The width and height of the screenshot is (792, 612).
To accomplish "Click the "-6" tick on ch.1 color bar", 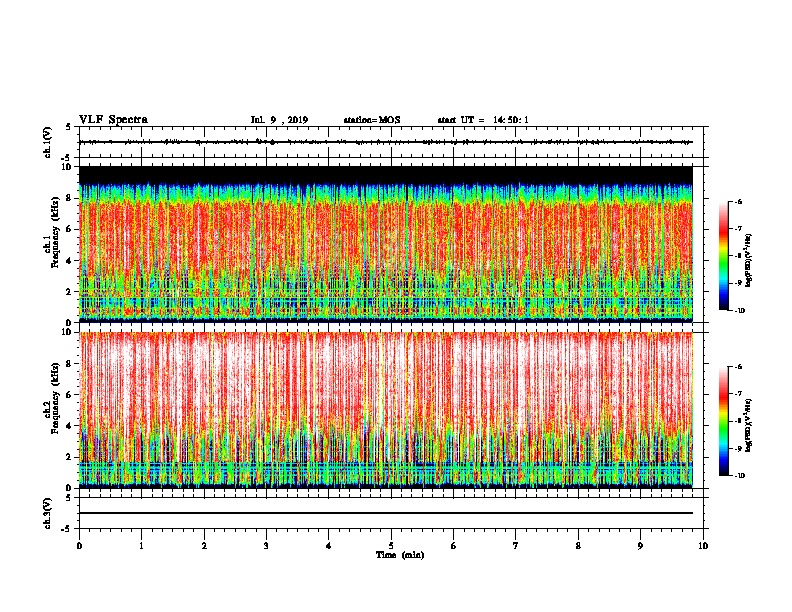I will [738, 201].
